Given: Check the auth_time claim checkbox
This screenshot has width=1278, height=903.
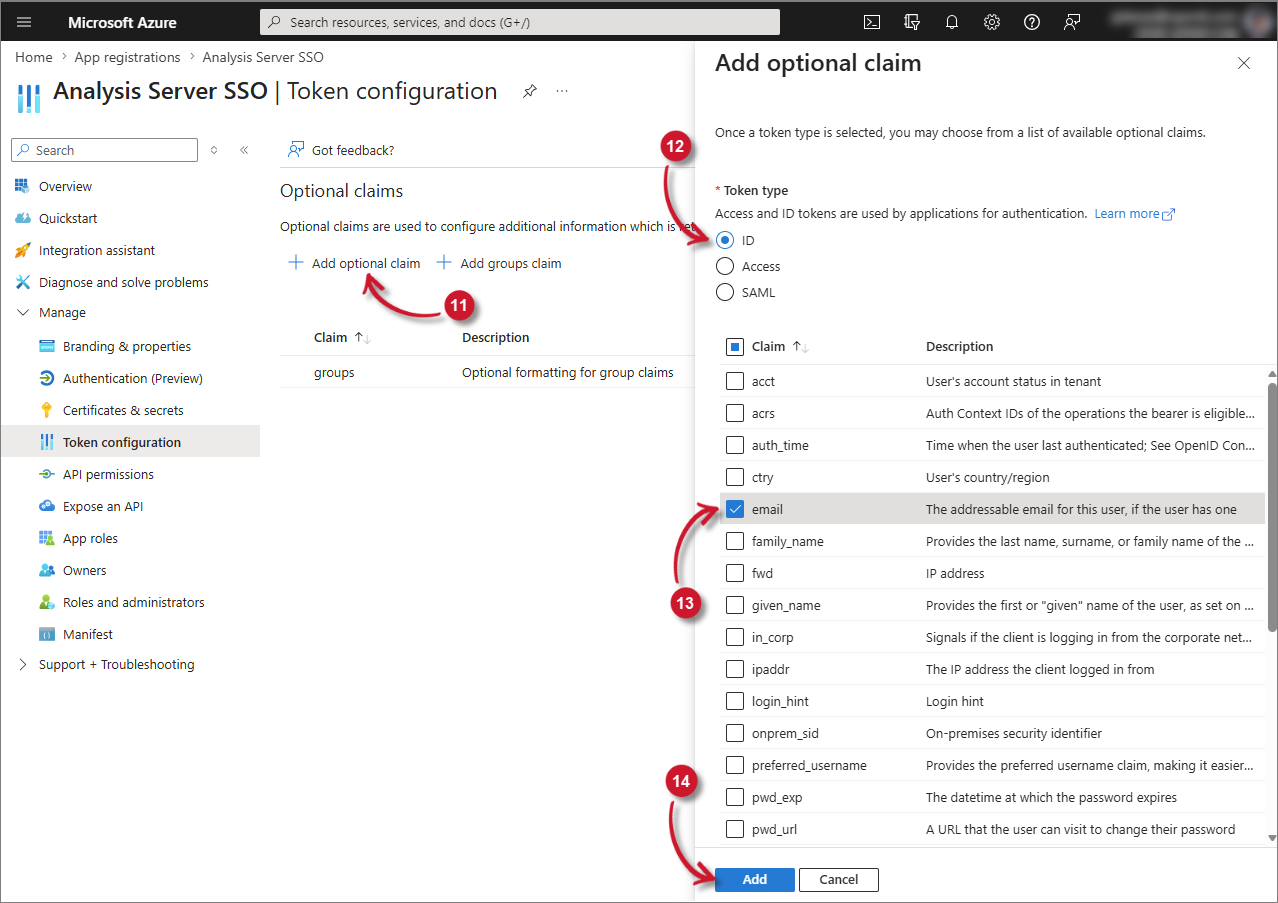Looking at the screenshot, I should (734, 445).
